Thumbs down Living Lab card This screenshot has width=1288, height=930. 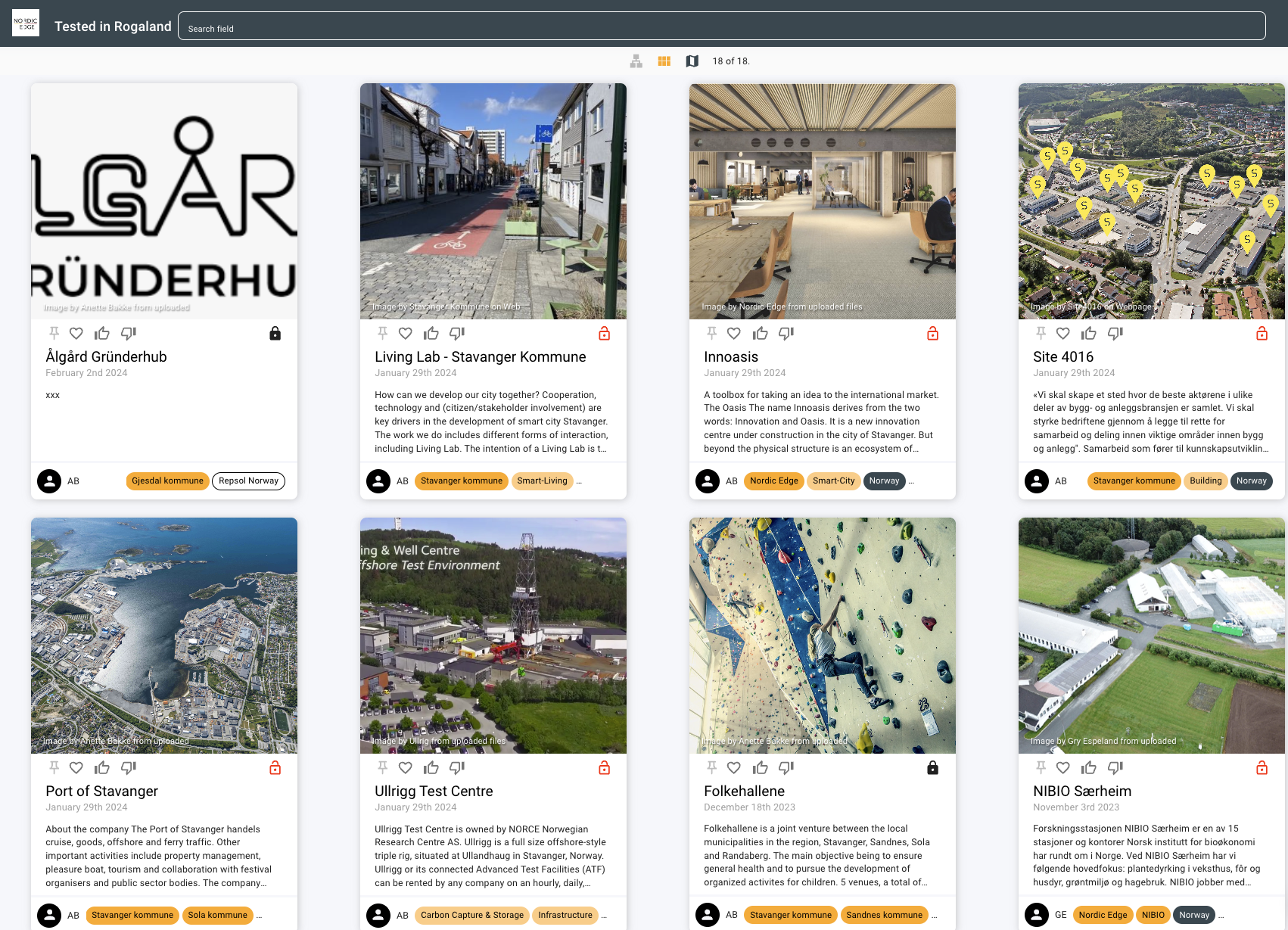coord(458,333)
